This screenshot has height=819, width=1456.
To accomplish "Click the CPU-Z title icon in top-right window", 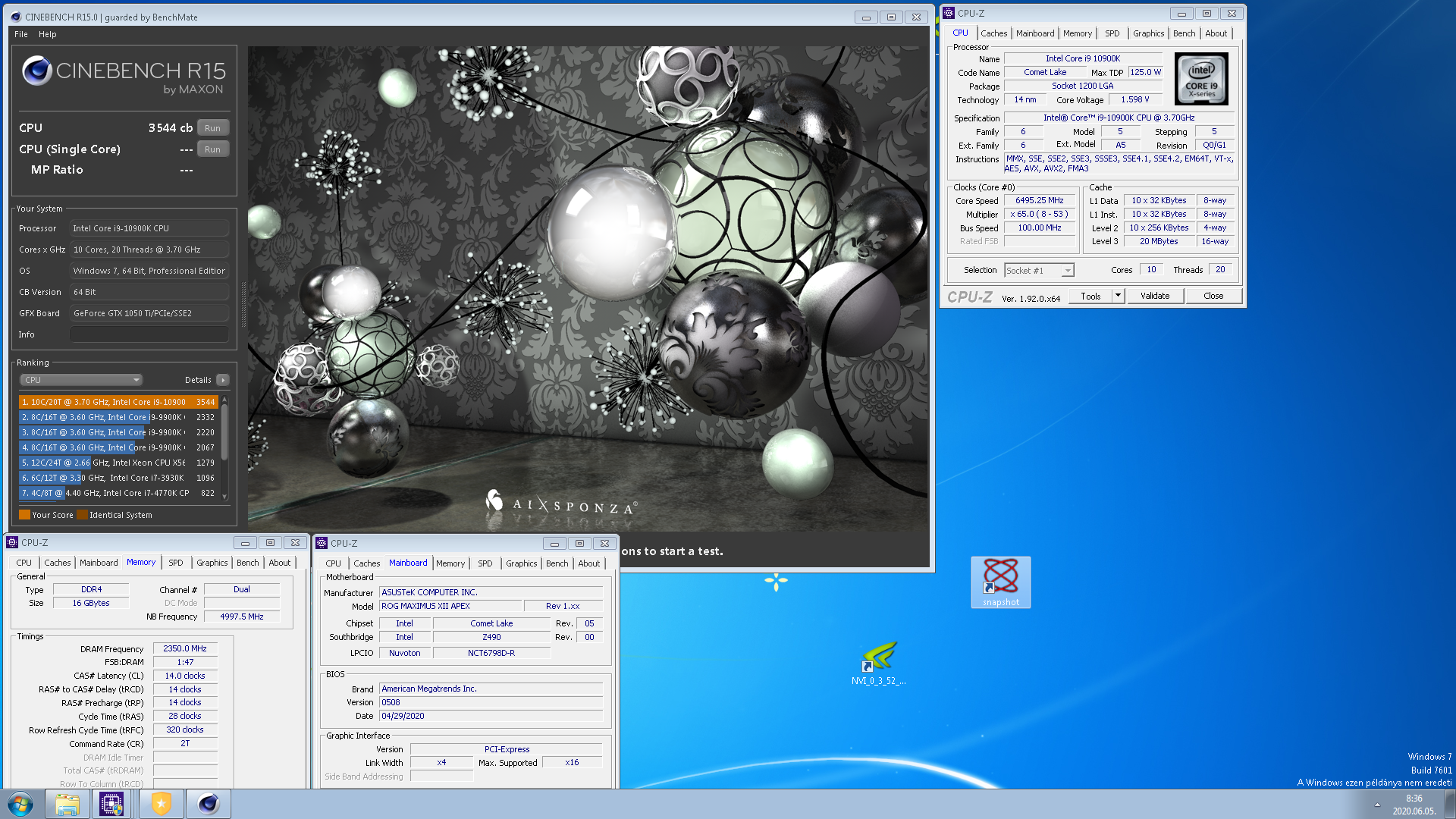I will (x=949, y=13).
